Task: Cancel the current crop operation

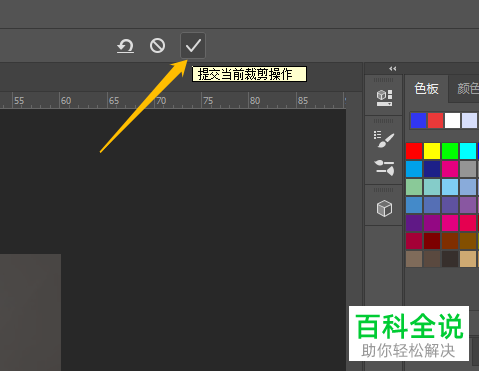Action: coord(157,46)
